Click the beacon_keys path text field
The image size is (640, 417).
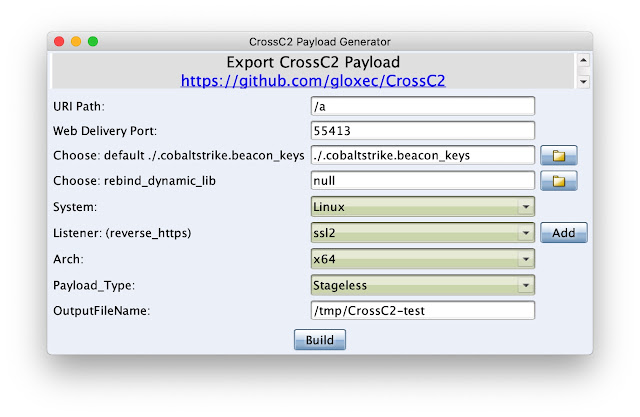click(422, 155)
